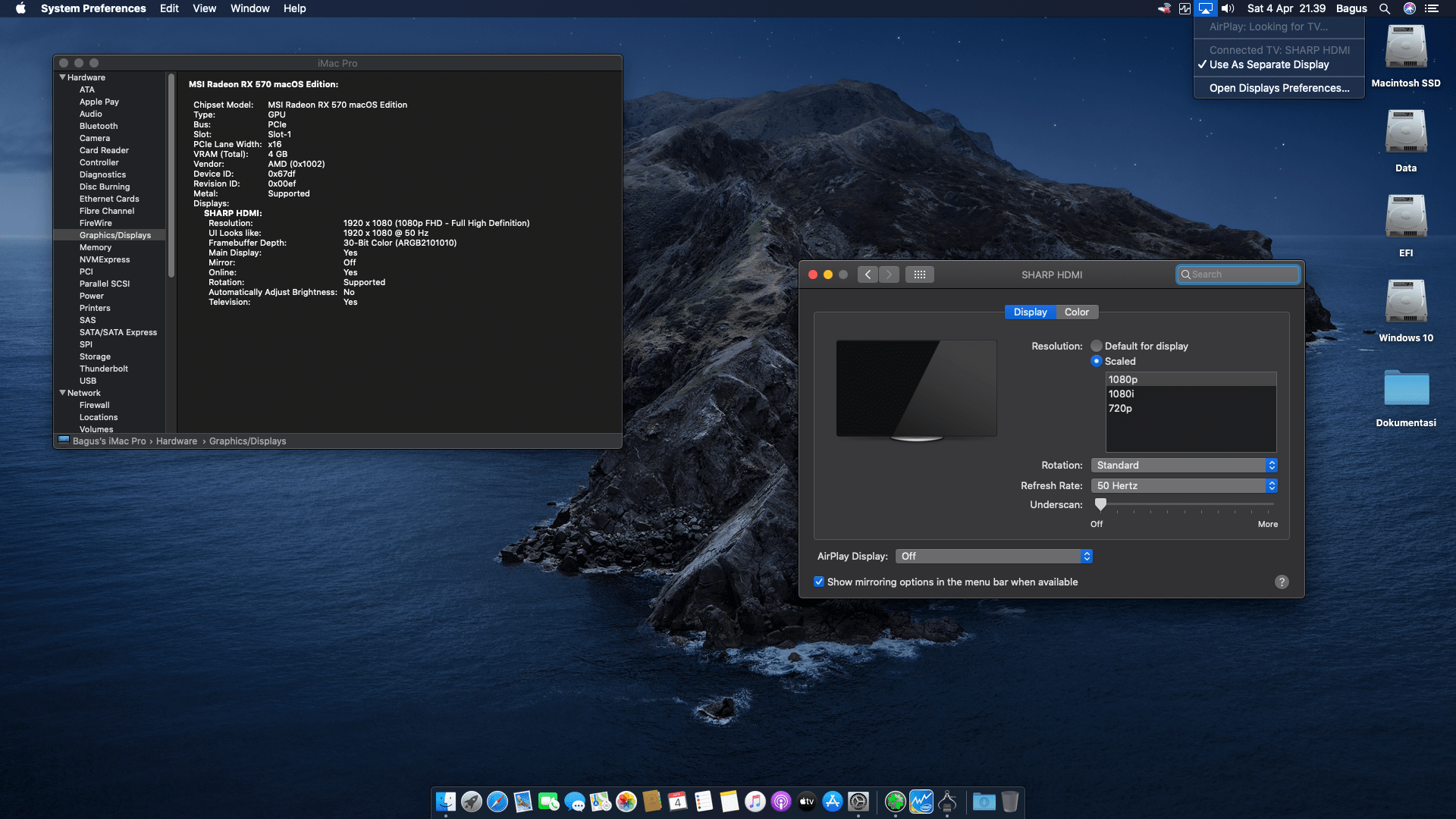Image resolution: width=1456 pixels, height=819 pixels.
Task: Open the Help menu
Action: coord(294,8)
